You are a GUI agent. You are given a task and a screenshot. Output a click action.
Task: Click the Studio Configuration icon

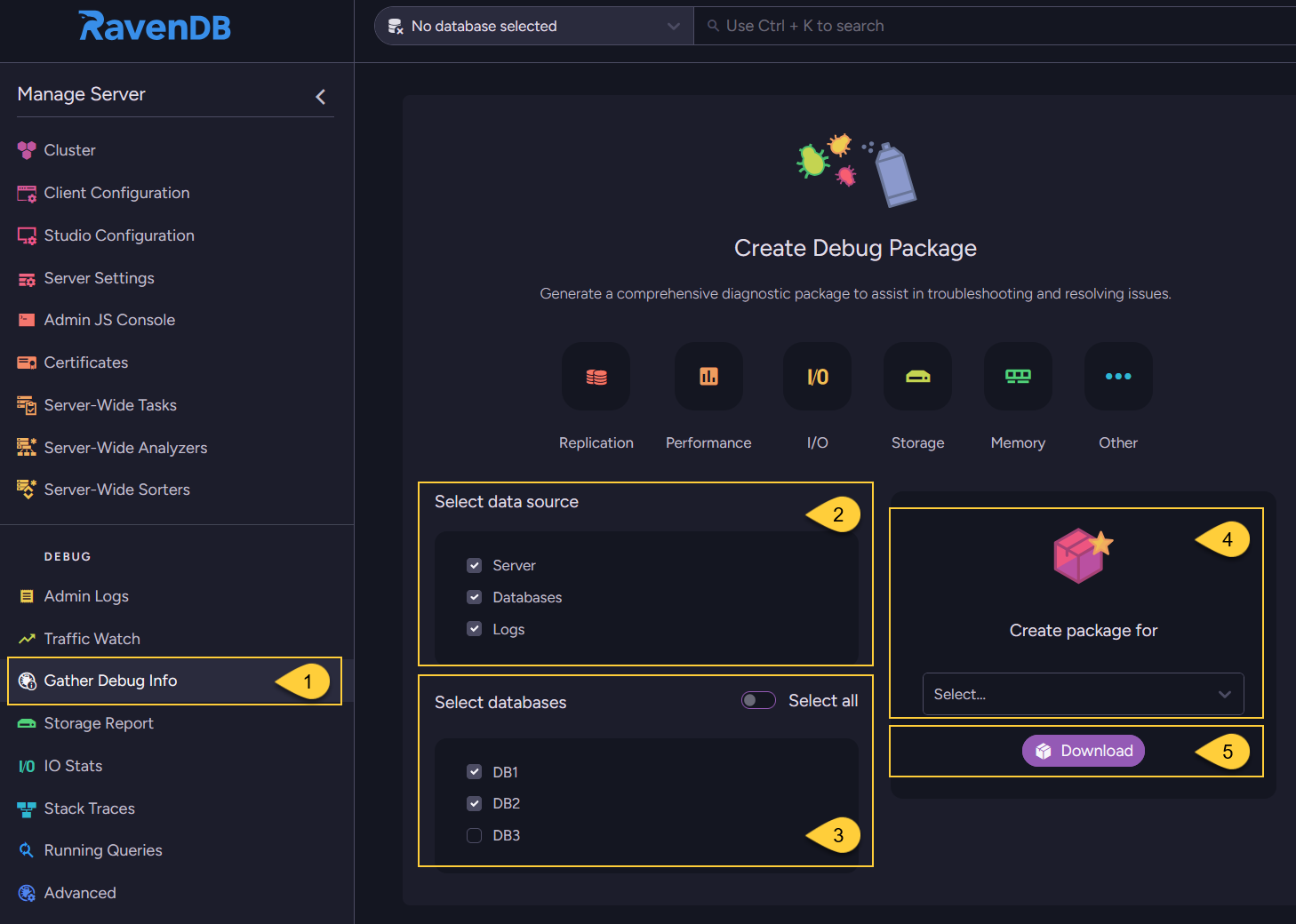pos(27,235)
